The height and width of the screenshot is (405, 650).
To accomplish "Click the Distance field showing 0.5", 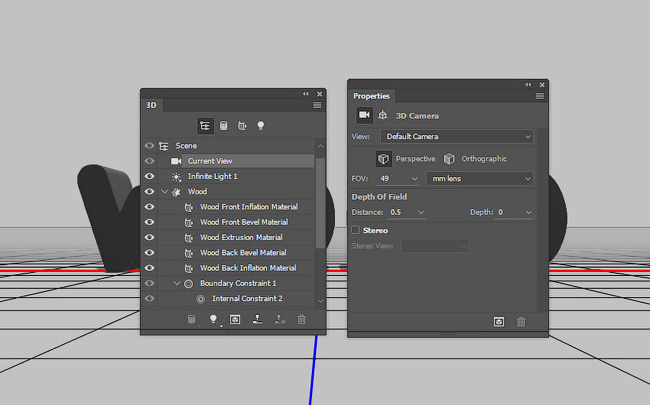I will click(x=401, y=212).
